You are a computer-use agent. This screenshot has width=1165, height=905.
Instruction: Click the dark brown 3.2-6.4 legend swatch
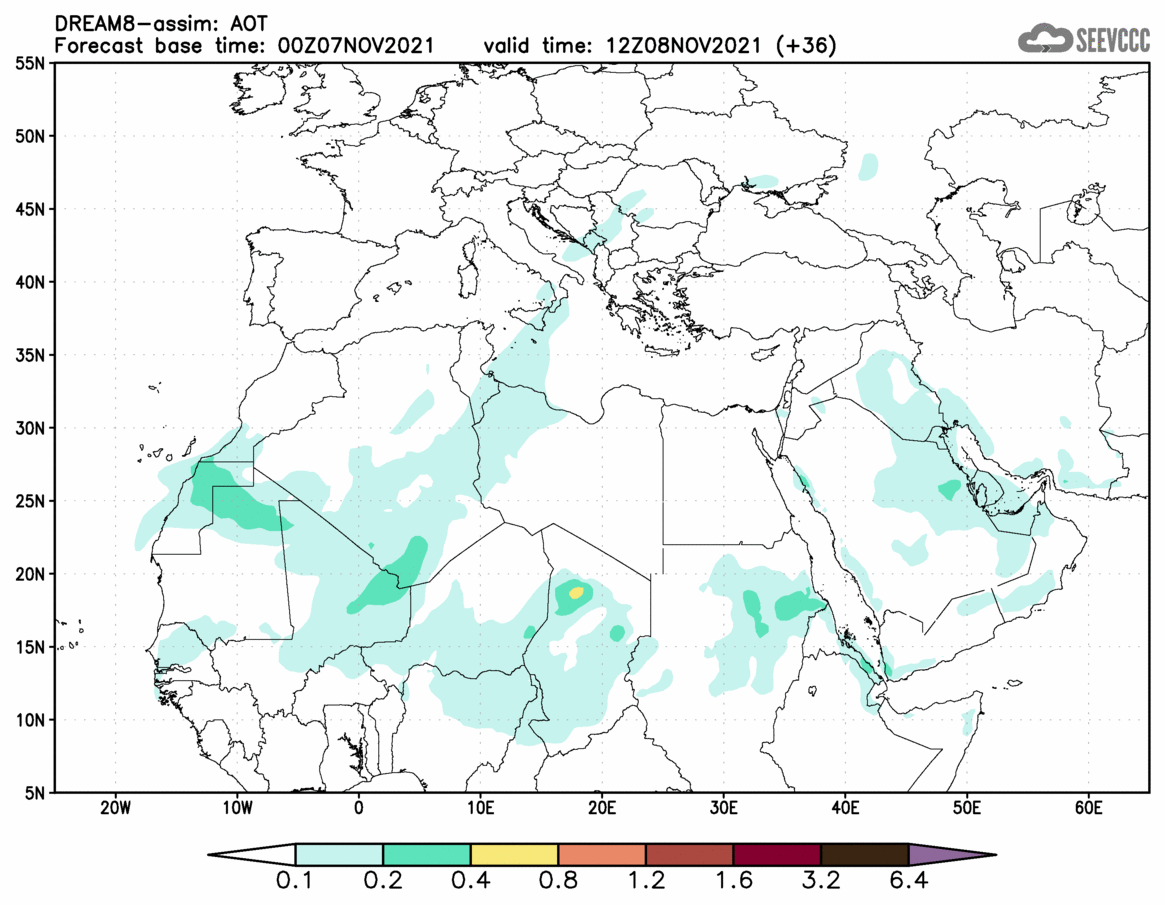click(865, 854)
